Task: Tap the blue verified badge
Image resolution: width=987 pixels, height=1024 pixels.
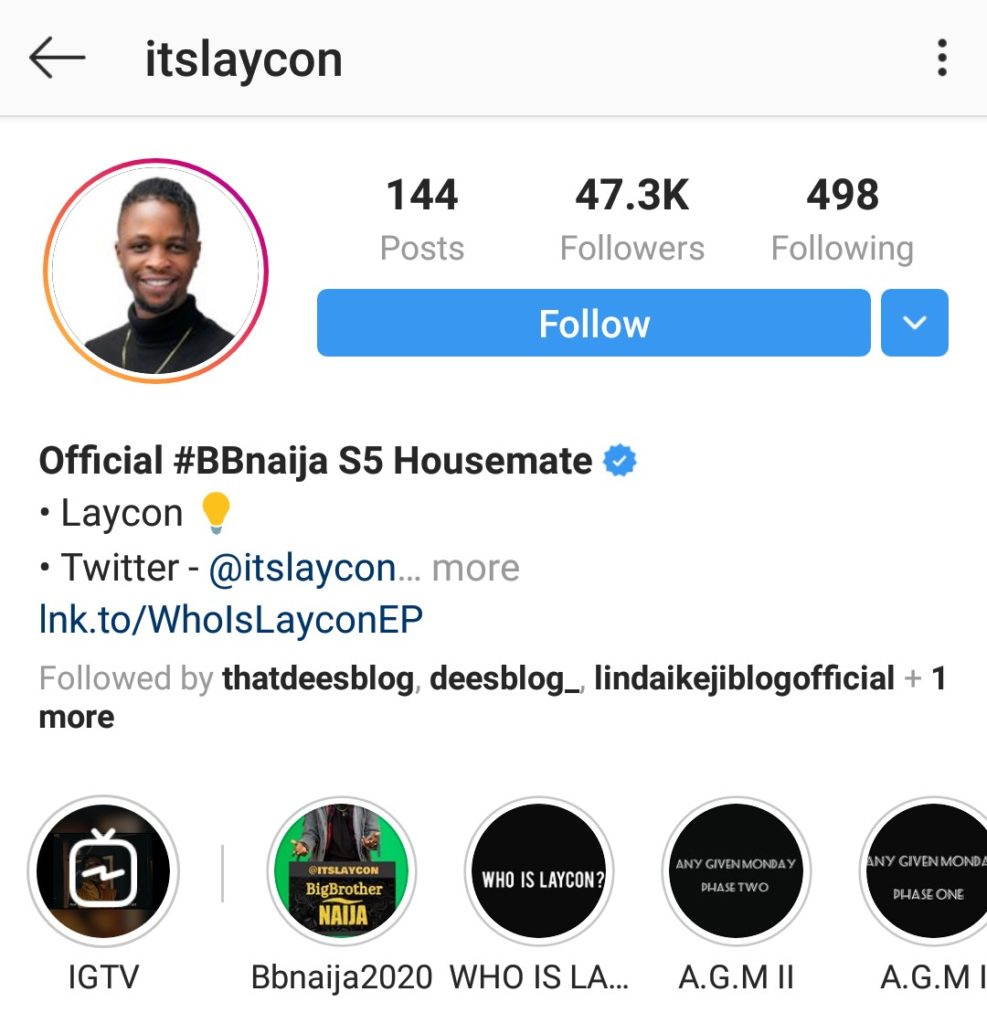Action: [x=619, y=460]
